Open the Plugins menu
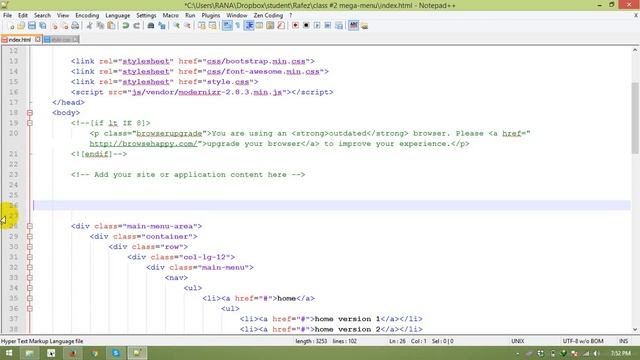 (211, 15)
